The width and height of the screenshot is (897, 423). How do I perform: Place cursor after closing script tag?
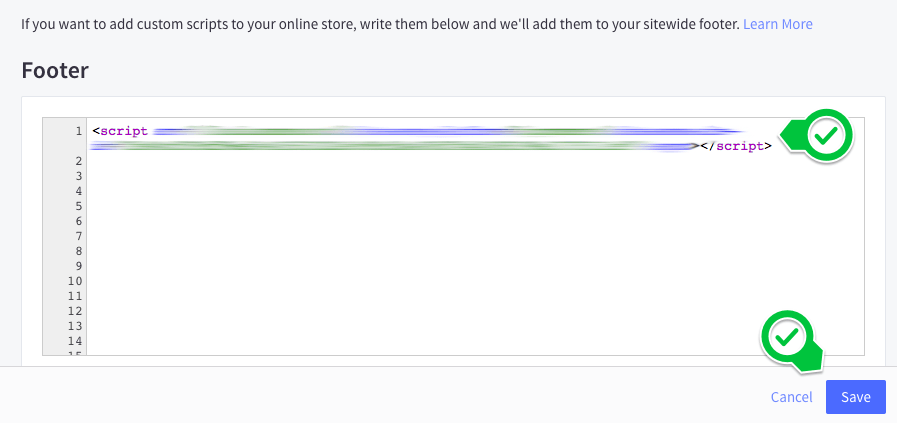click(773, 146)
